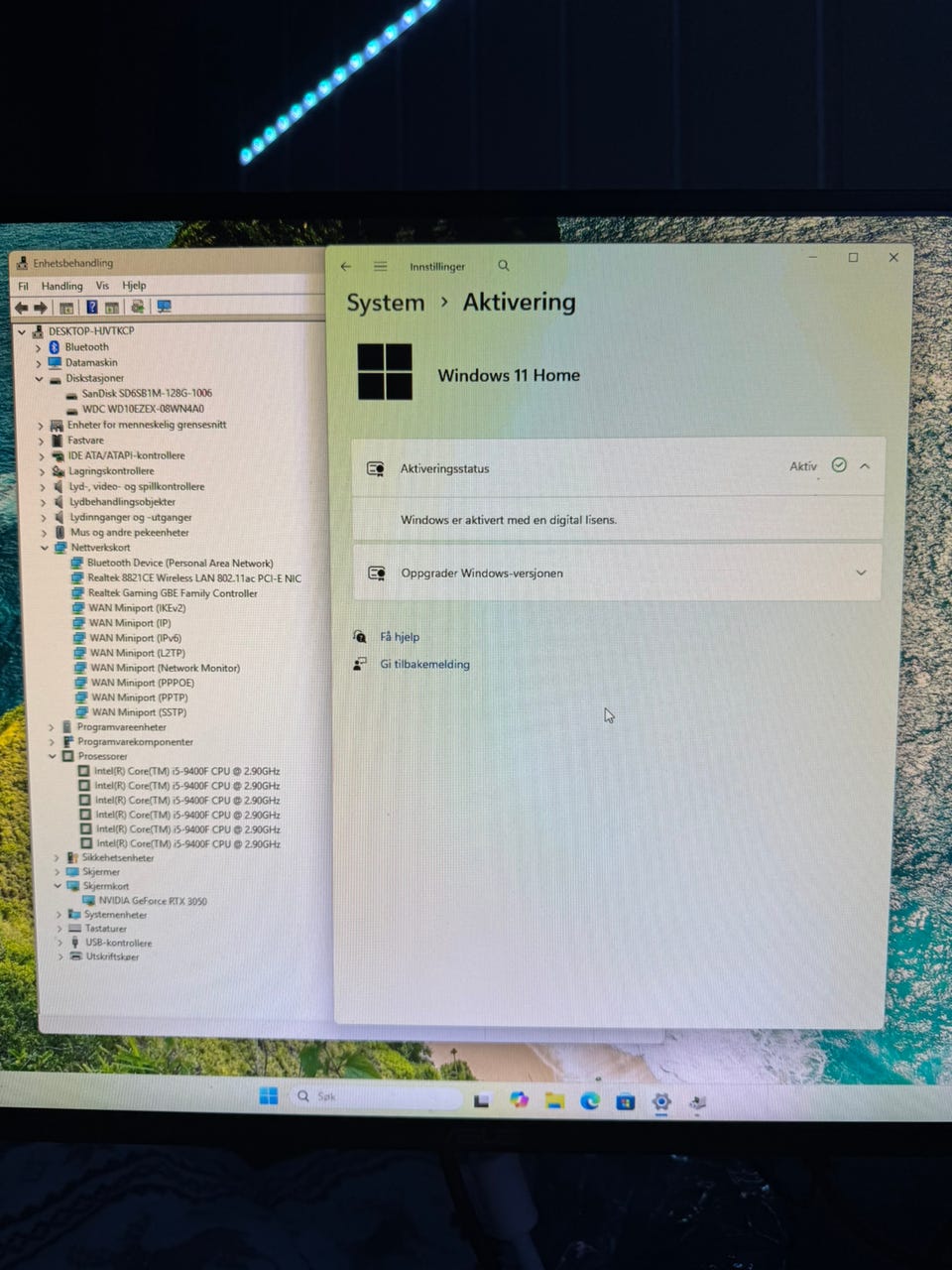Expand the Bluetooth category

pyautogui.click(x=39, y=348)
